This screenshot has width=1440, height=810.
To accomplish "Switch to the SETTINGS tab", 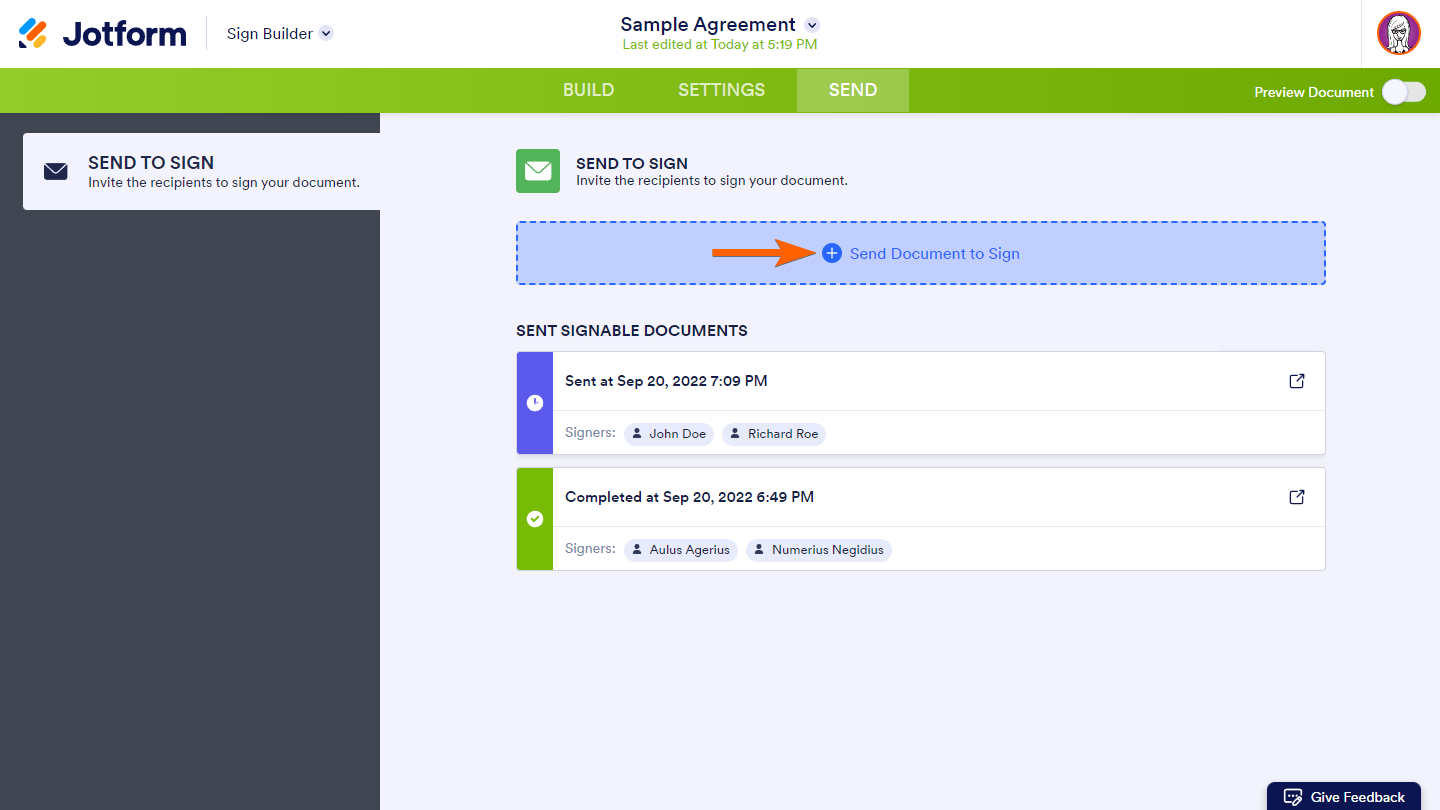I will point(722,90).
